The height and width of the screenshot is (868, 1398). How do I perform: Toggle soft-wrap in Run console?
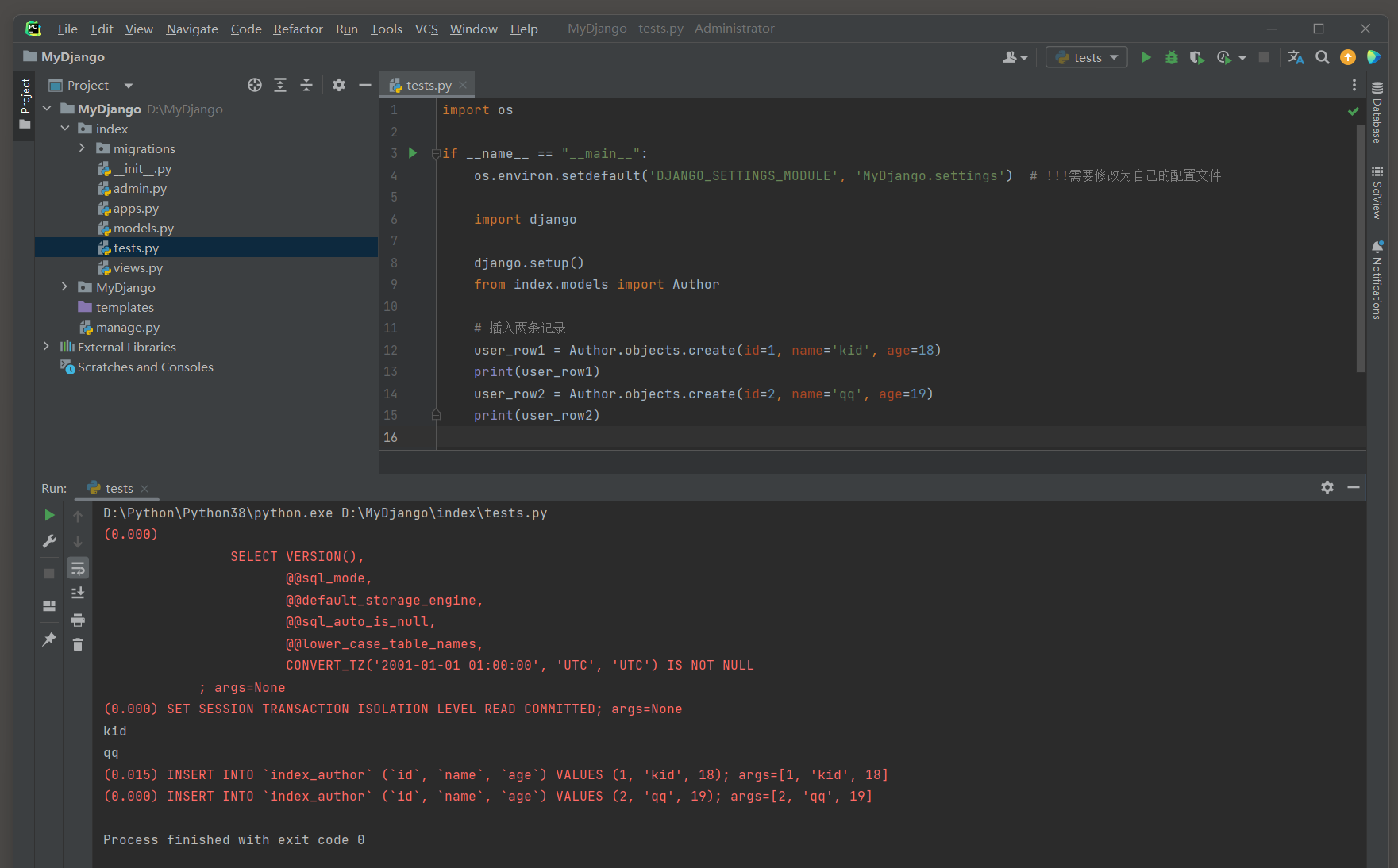click(78, 568)
